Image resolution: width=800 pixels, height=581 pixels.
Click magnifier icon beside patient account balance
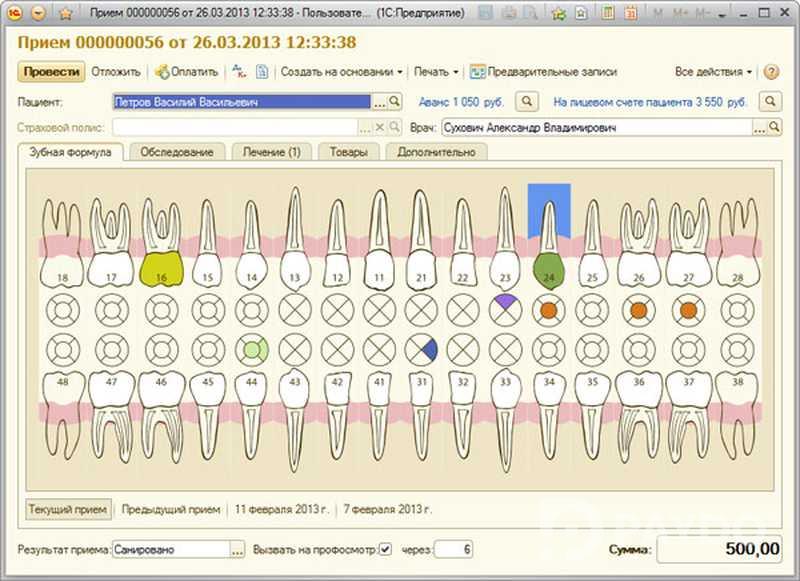click(770, 102)
